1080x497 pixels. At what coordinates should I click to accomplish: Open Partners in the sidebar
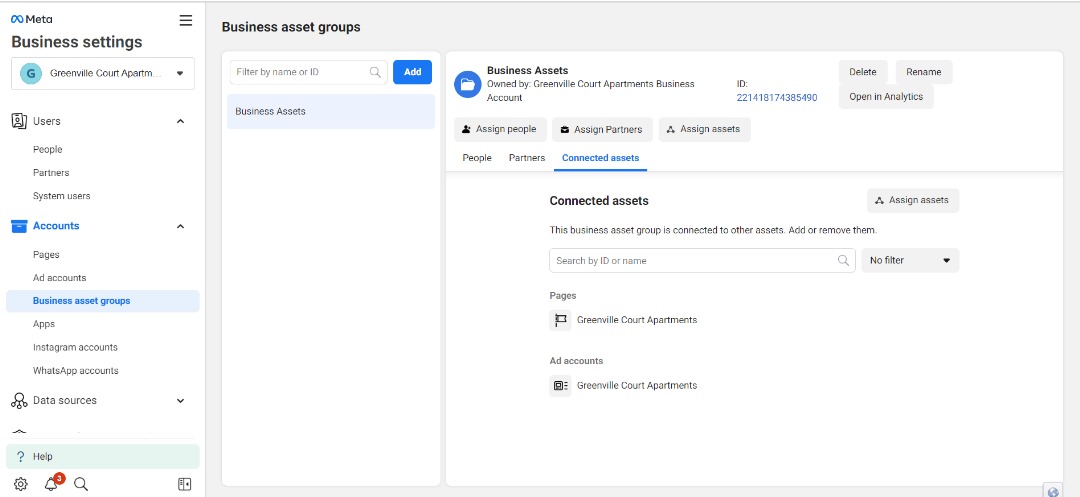51,173
